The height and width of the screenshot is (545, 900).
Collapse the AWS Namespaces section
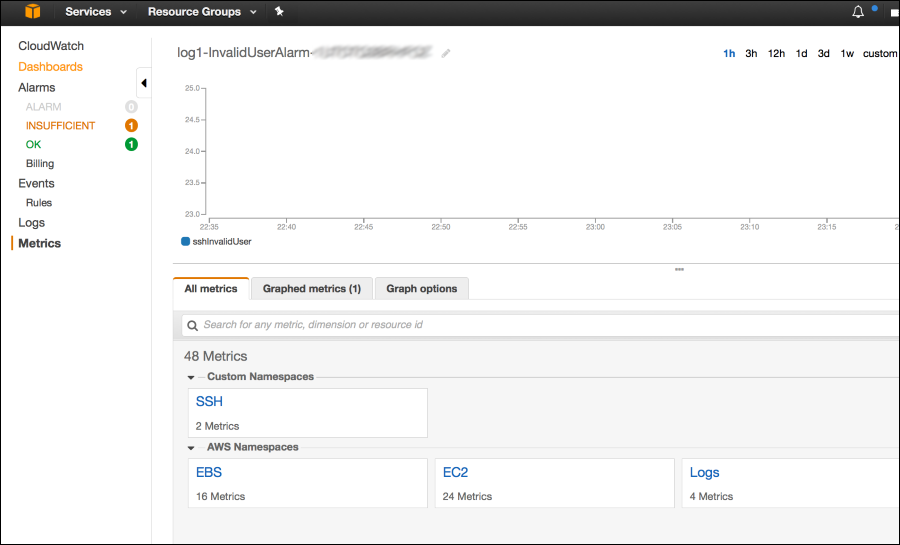(x=191, y=448)
